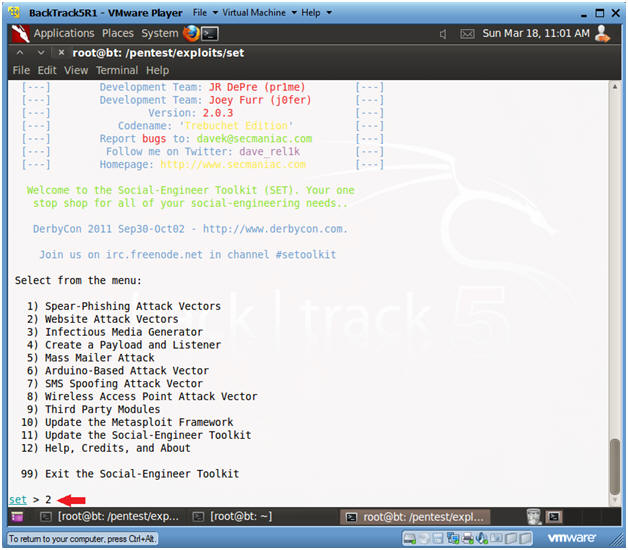The height and width of the screenshot is (550, 628).
Task: Open the Terminal menu in menu bar
Action: click(x=117, y=71)
